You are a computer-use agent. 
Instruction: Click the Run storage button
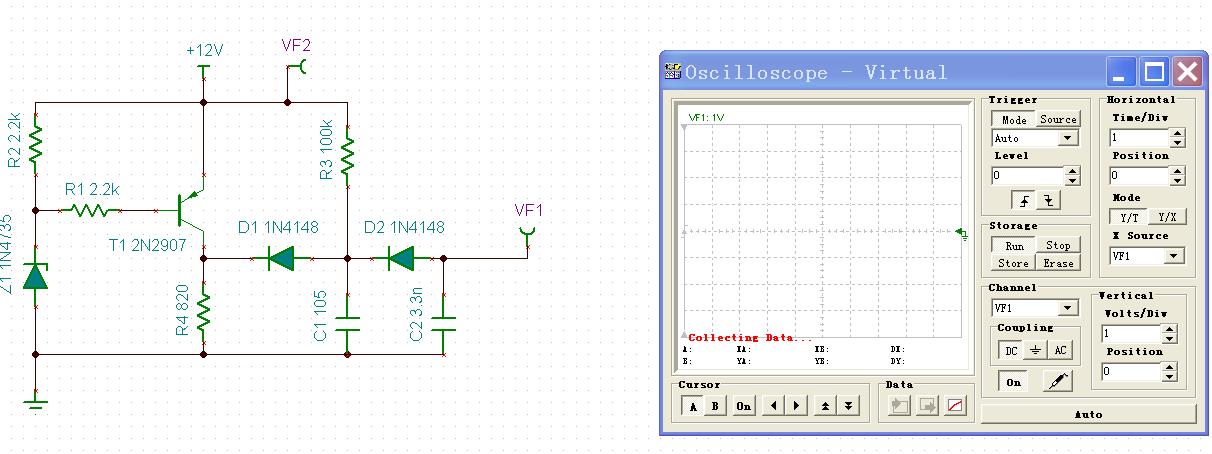click(x=1014, y=245)
